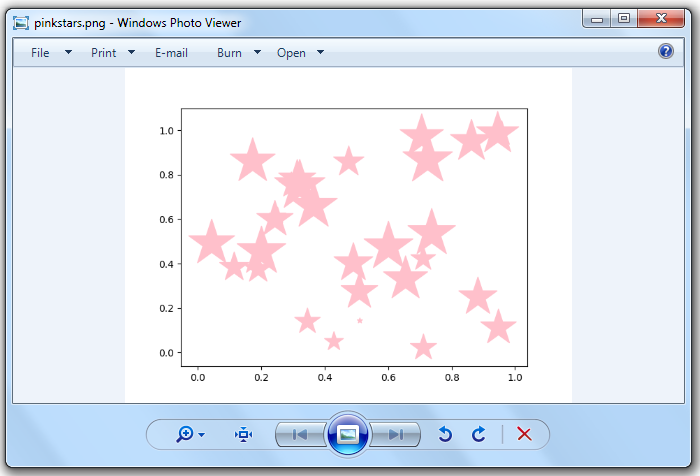The width and height of the screenshot is (700, 476).
Task: Expand the Burn dropdown arrow
Action: [257, 52]
